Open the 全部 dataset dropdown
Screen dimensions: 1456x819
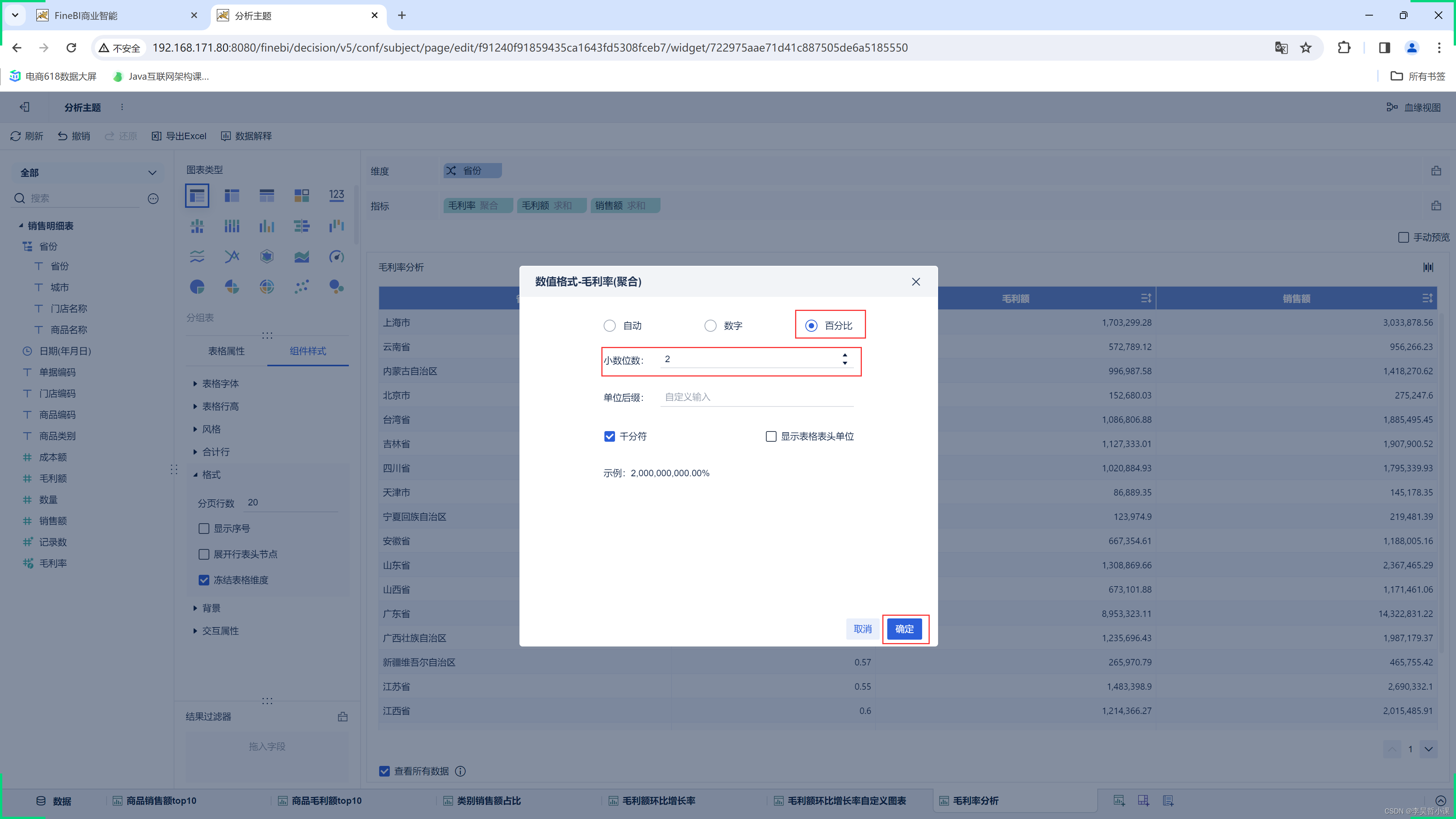click(x=88, y=173)
